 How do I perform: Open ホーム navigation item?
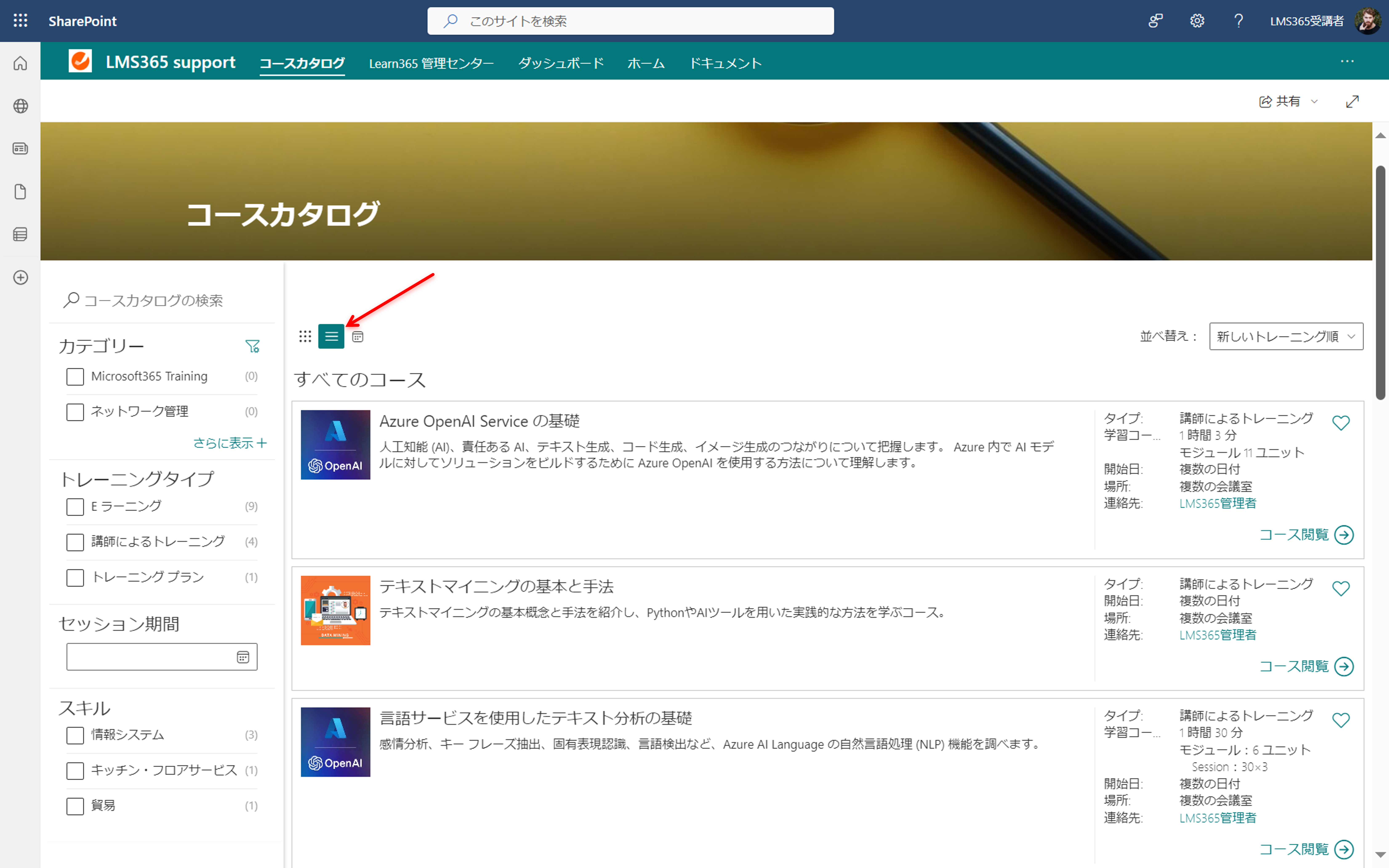pos(646,63)
